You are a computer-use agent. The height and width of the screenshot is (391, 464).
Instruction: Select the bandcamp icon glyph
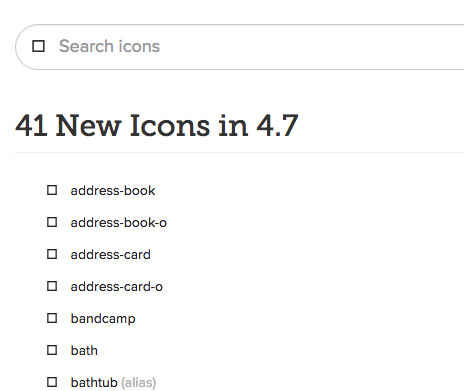52,318
